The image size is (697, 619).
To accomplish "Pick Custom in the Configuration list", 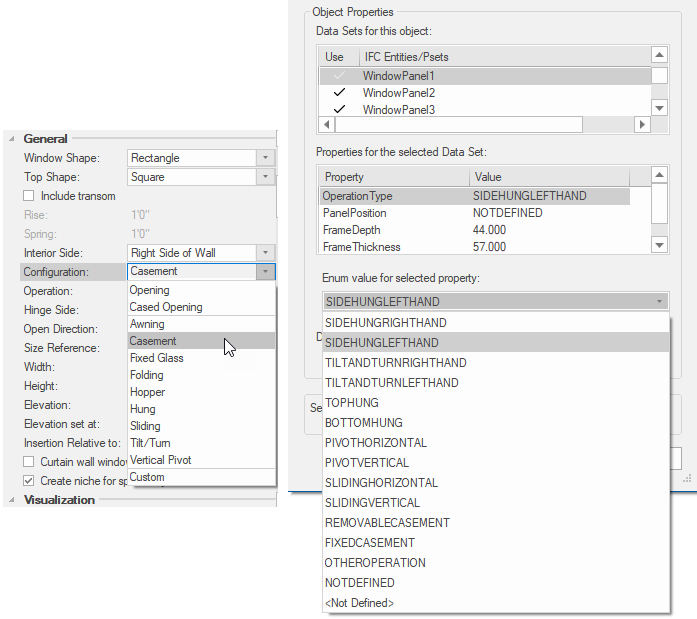I will [x=148, y=477].
